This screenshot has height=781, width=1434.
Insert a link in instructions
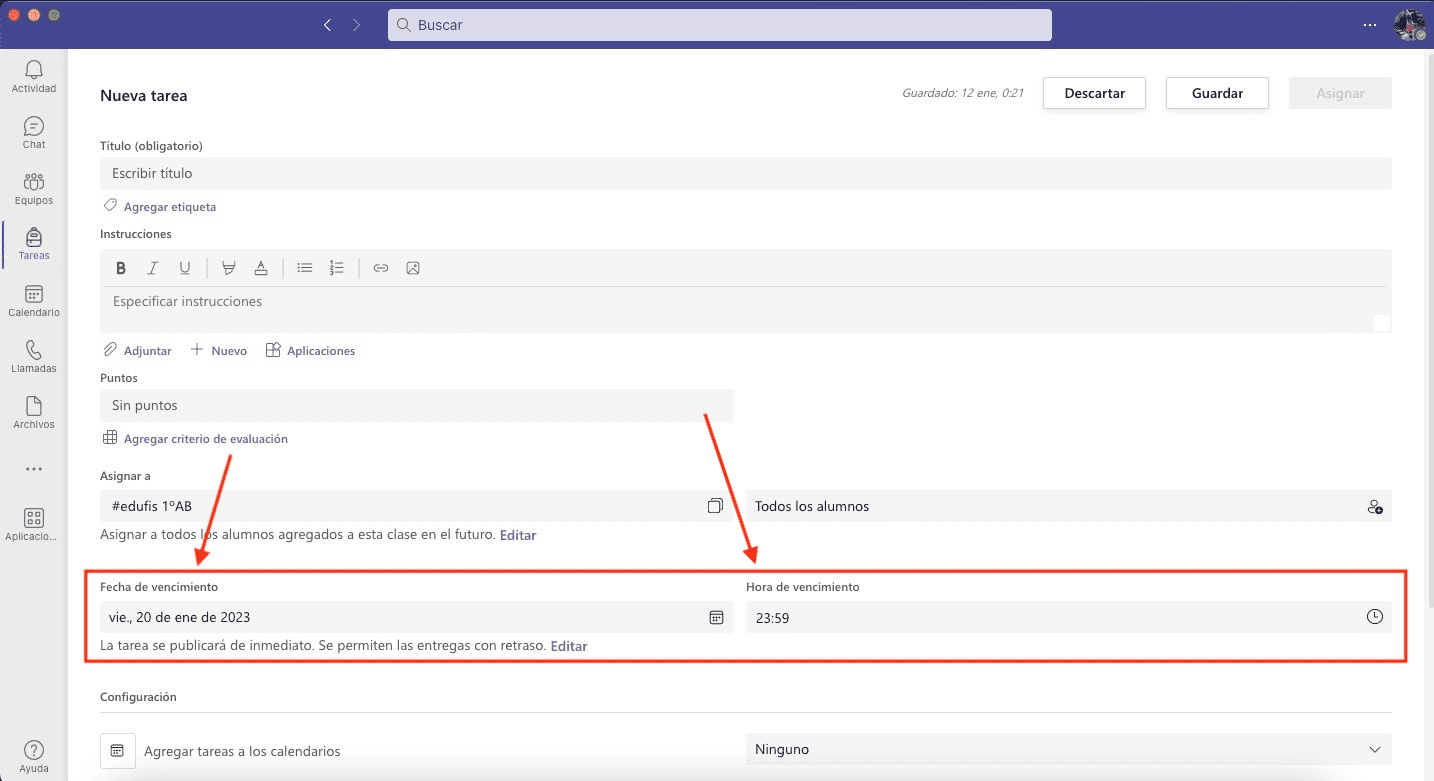pyautogui.click(x=380, y=268)
